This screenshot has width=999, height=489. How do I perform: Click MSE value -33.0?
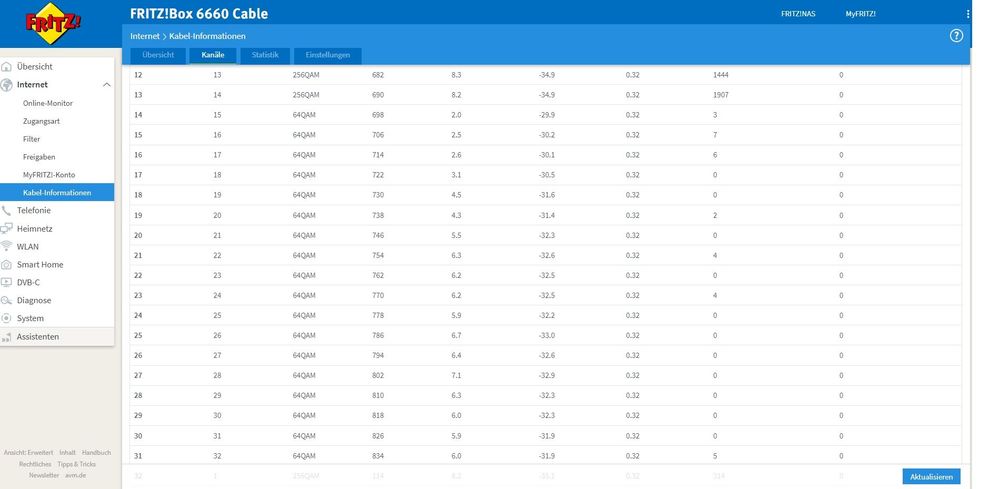(547, 336)
